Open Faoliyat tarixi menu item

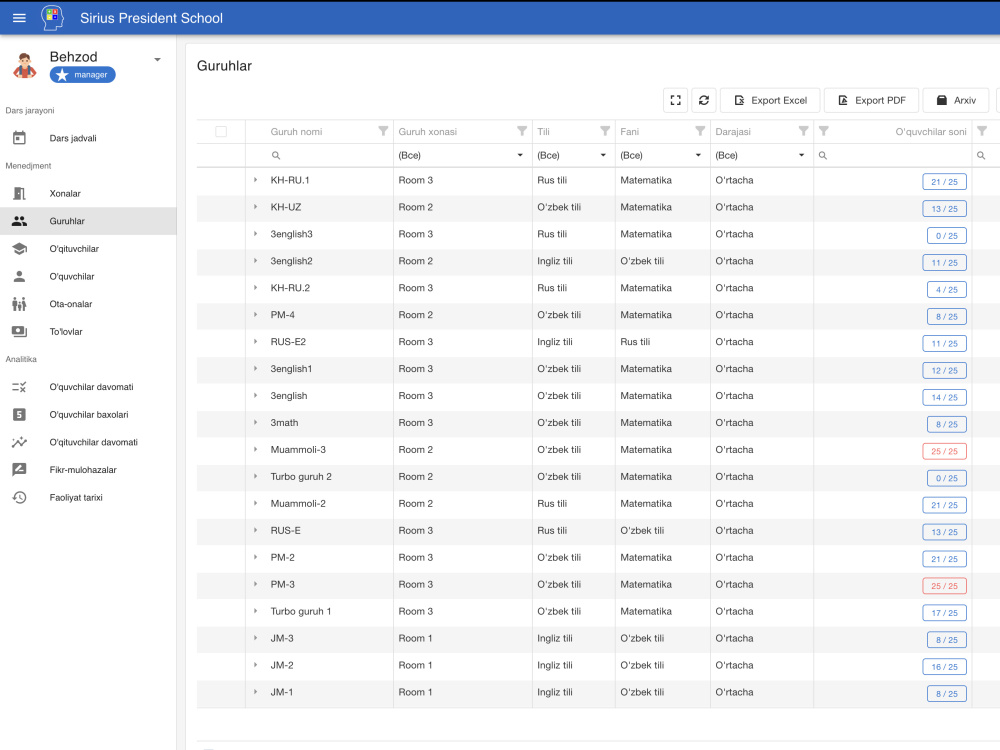(x=88, y=497)
